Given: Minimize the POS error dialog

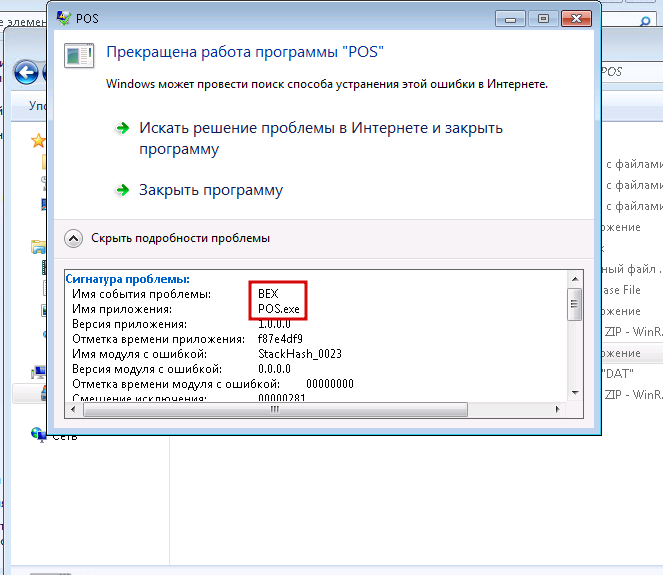Looking at the screenshot, I should (x=510, y=19).
